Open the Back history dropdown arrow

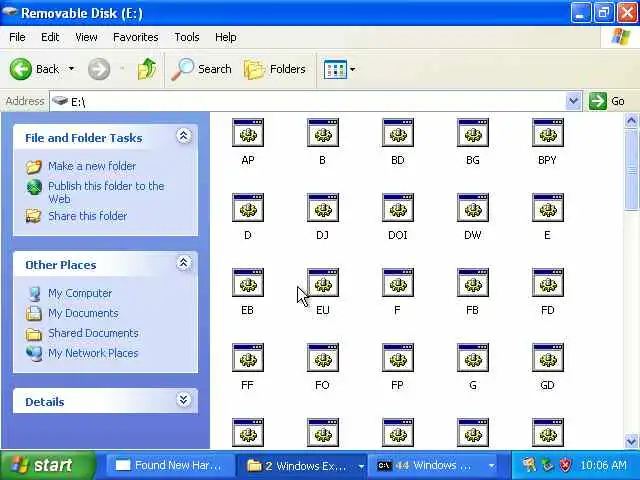[x=71, y=69]
